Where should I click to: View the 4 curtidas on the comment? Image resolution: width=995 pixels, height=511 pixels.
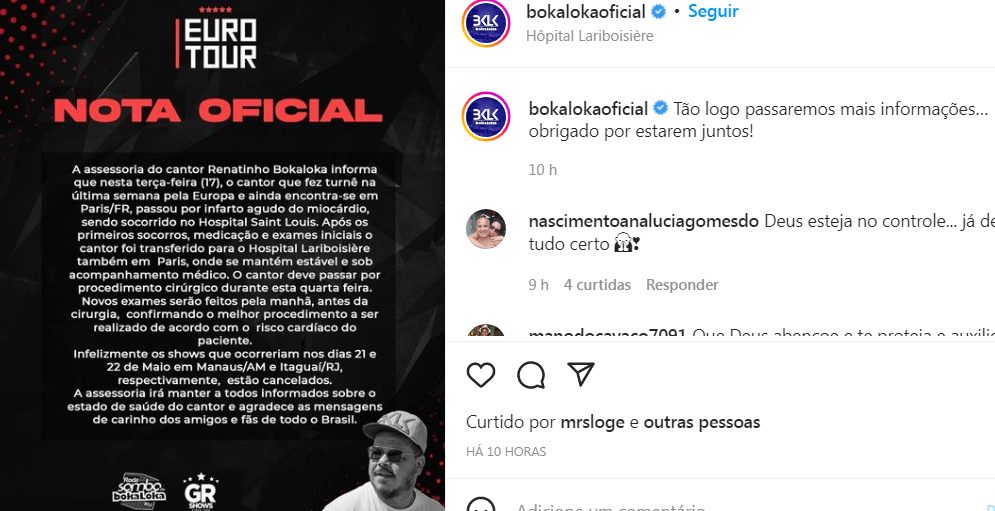[x=597, y=285]
